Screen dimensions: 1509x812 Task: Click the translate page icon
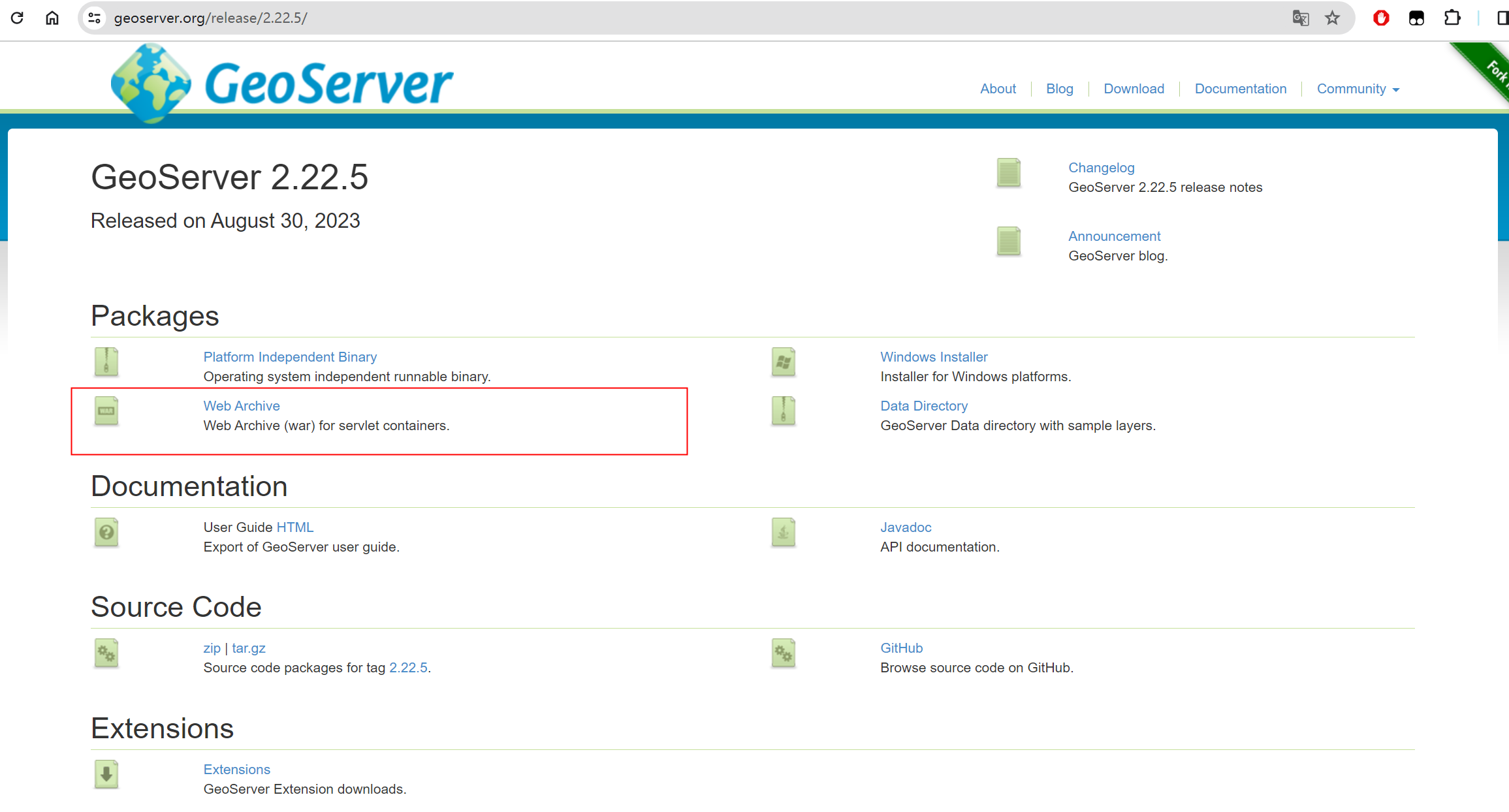(x=1301, y=18)
